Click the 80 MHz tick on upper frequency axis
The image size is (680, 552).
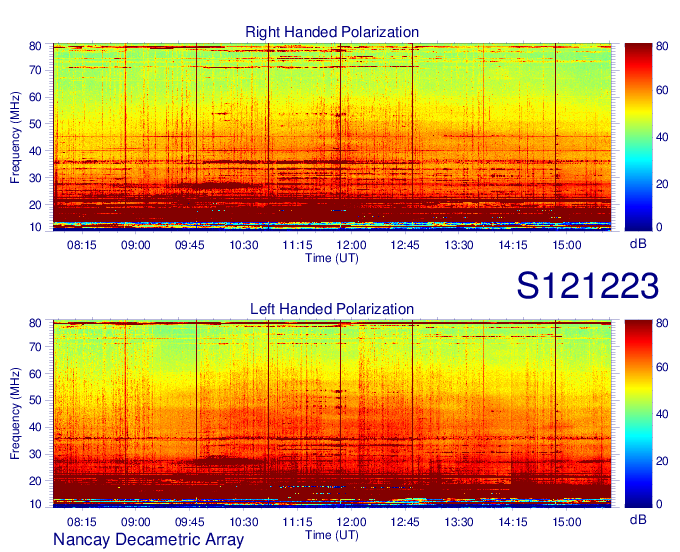(35, 46)
